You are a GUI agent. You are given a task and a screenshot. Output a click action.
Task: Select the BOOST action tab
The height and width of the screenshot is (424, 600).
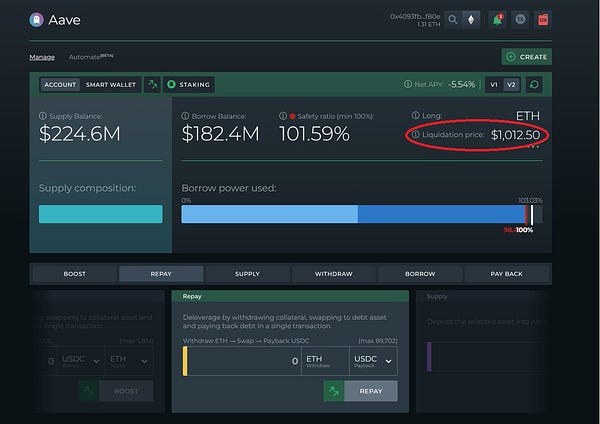[75, 274]
